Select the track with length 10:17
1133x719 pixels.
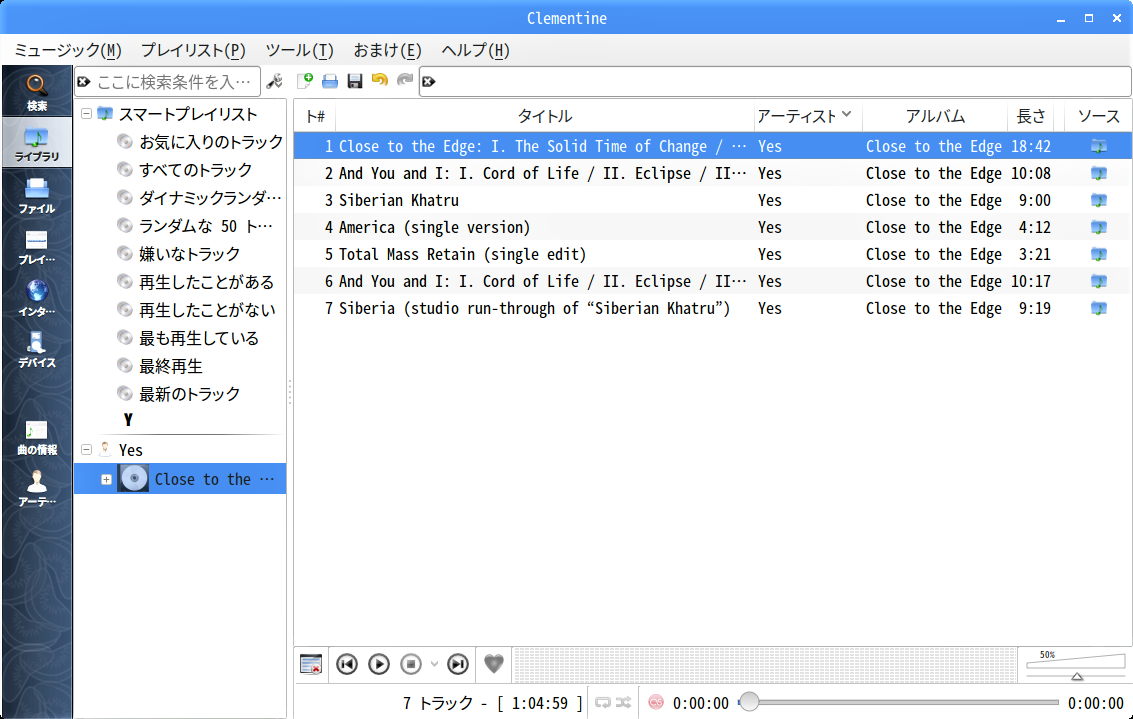coord(712,281)
